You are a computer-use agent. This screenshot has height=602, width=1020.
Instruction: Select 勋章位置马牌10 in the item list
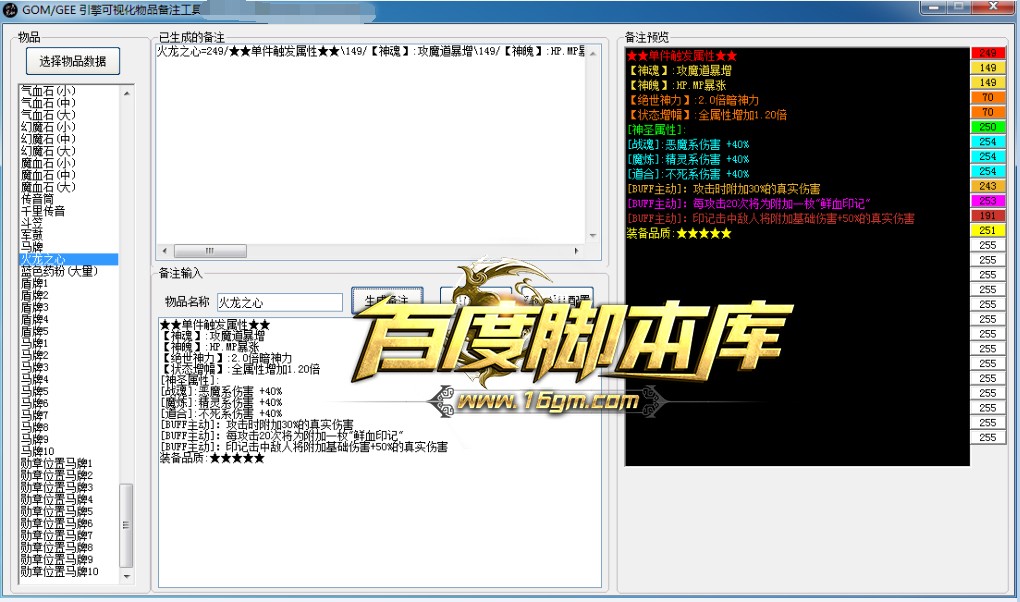pos(59,571)
